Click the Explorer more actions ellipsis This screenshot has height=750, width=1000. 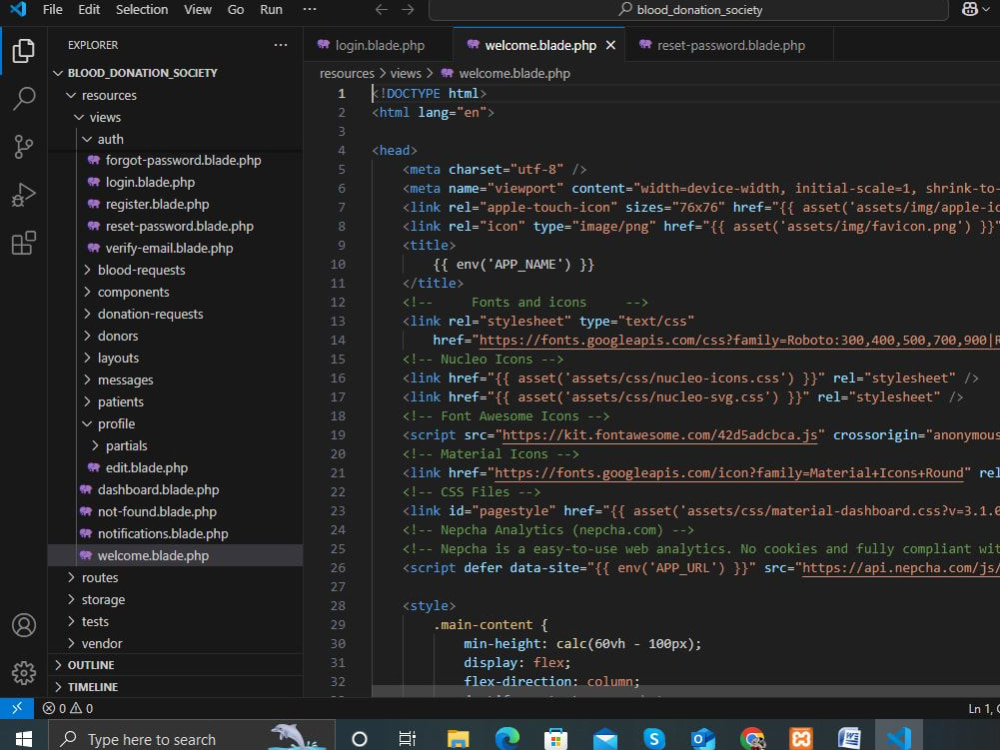[281, 45]
